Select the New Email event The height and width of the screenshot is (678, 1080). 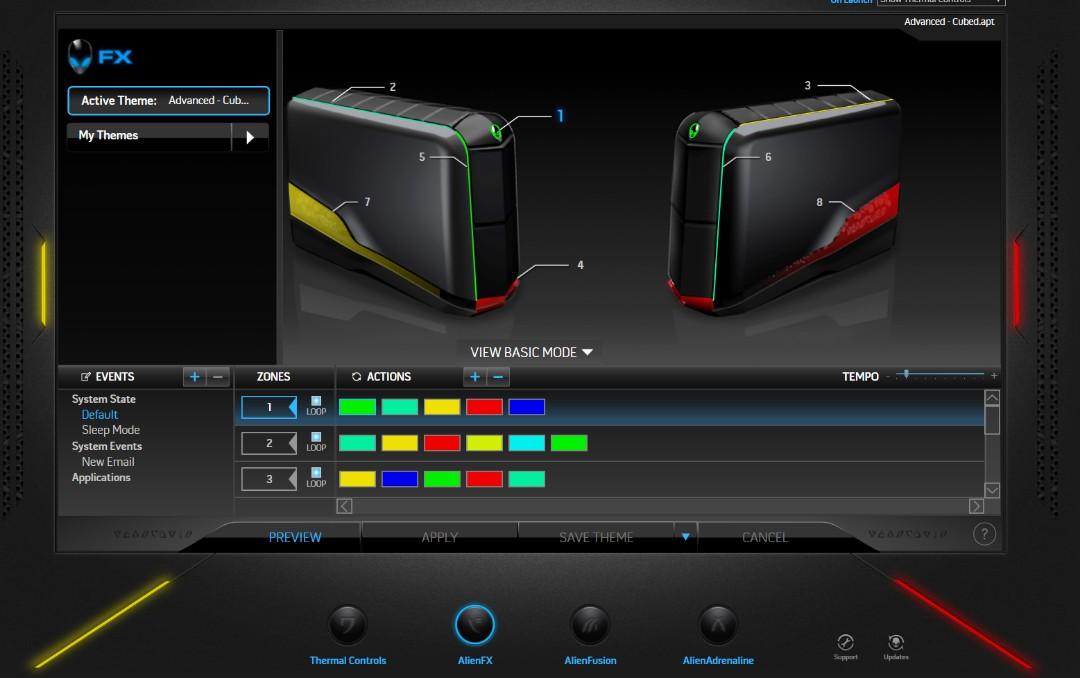coord(106,461)
